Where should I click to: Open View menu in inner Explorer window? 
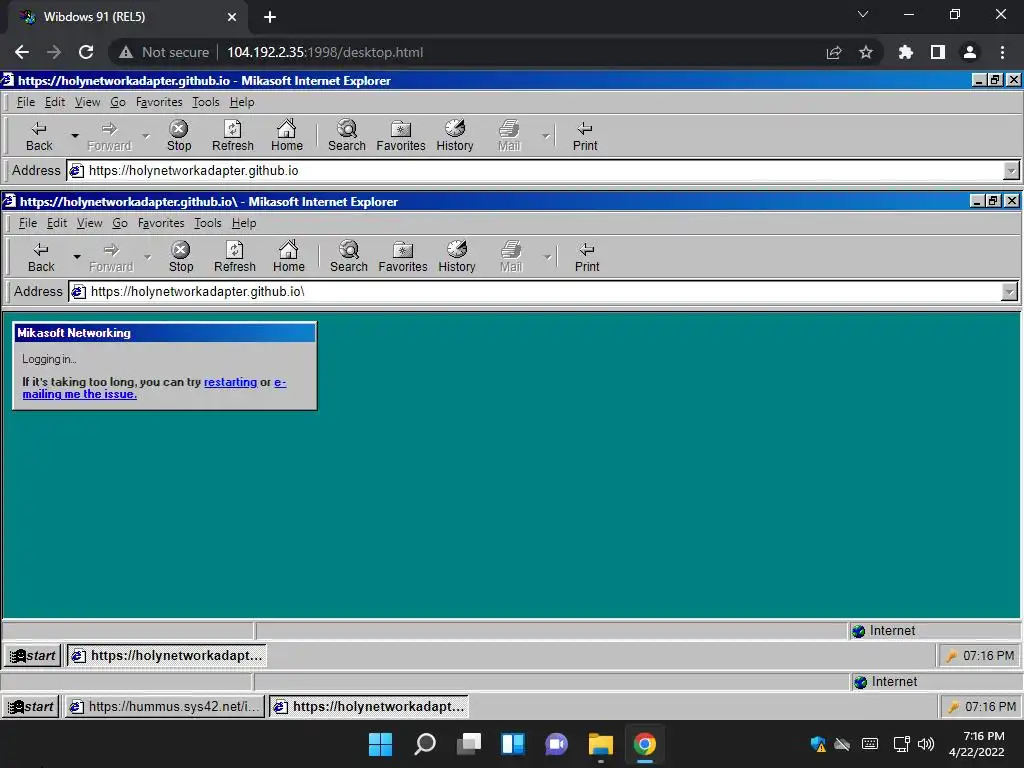pos(89,223)
